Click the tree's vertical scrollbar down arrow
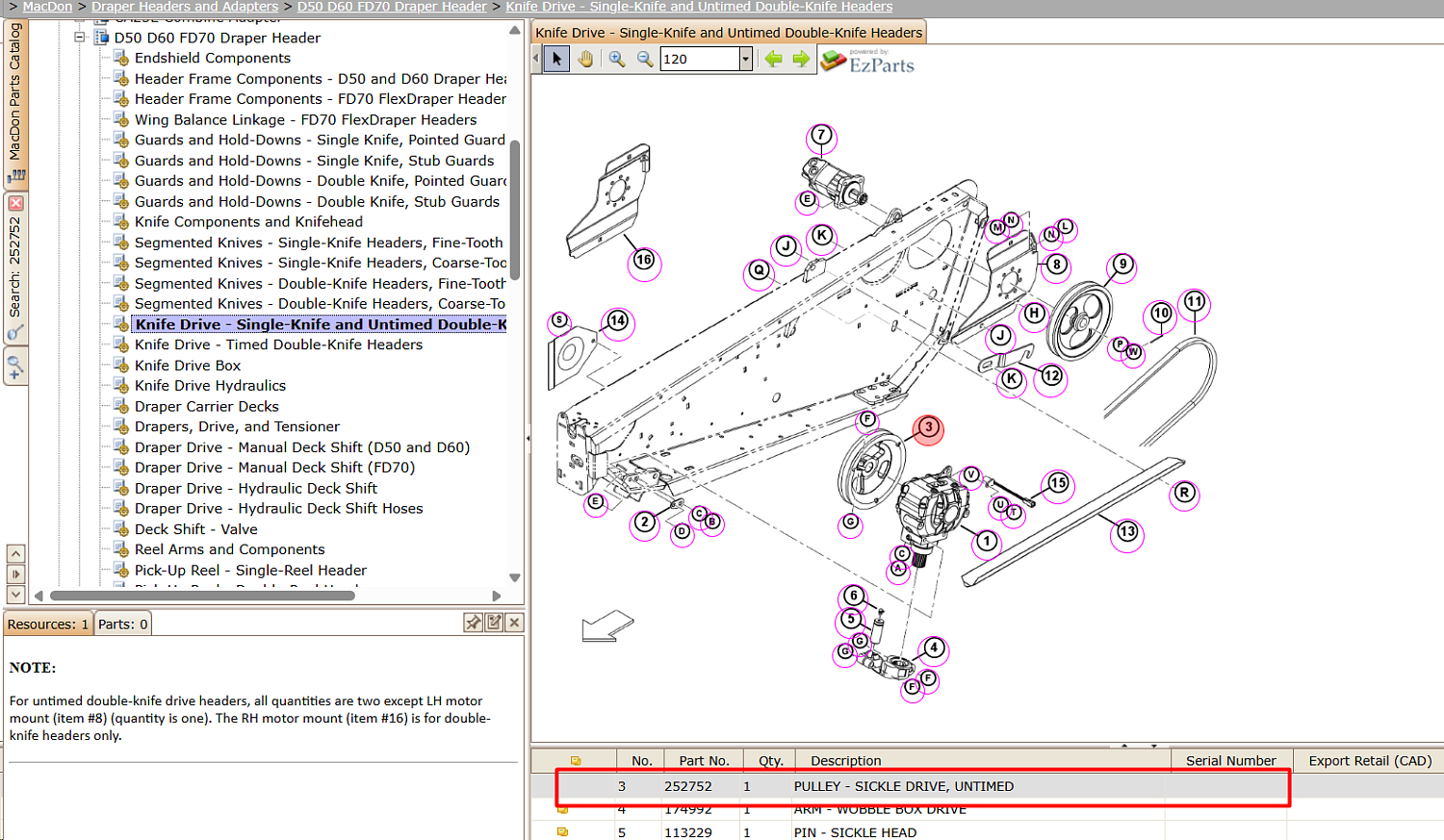1444x840 pixels. click(x=515, y=578)
